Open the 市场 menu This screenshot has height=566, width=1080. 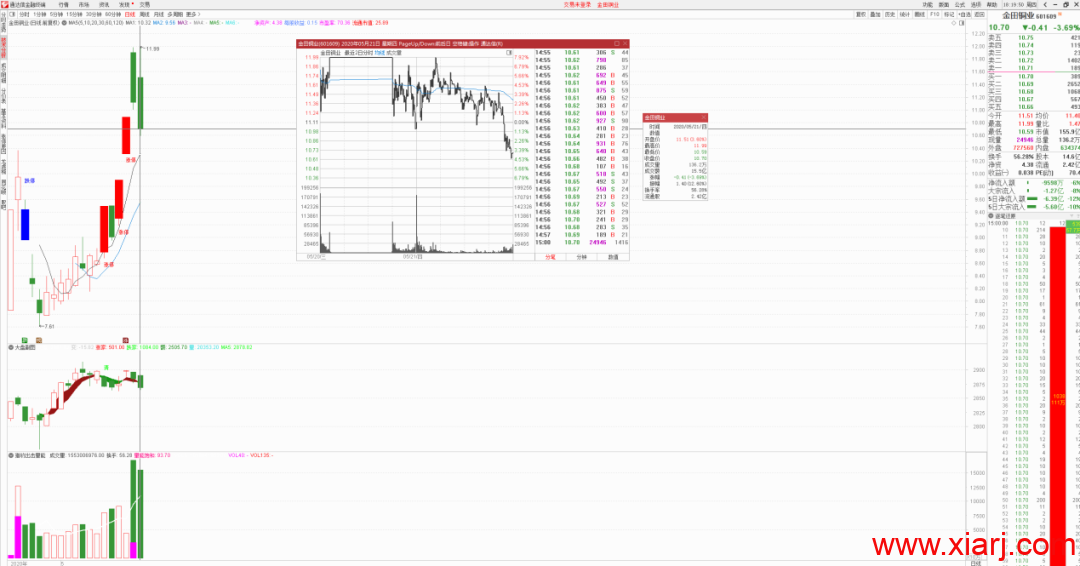(84, 5)
